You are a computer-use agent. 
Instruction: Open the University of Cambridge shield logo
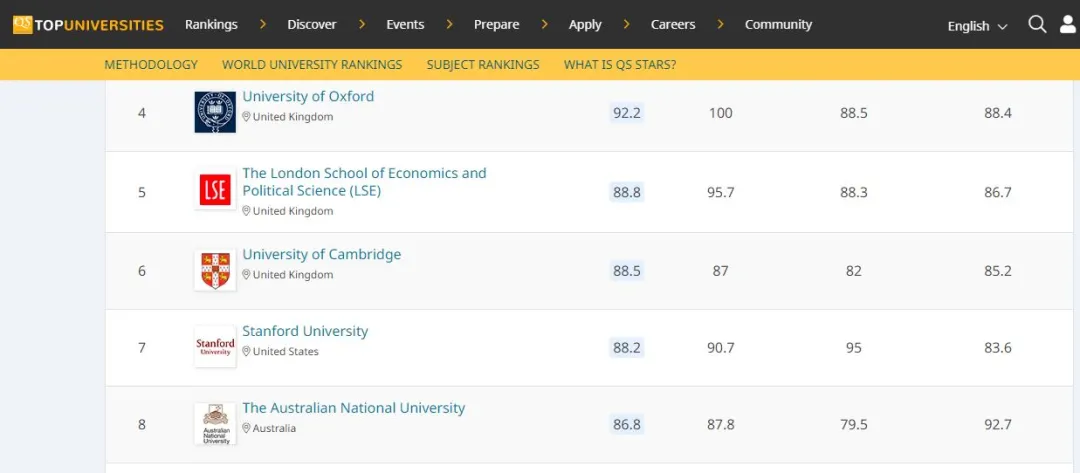coord(215,270)
